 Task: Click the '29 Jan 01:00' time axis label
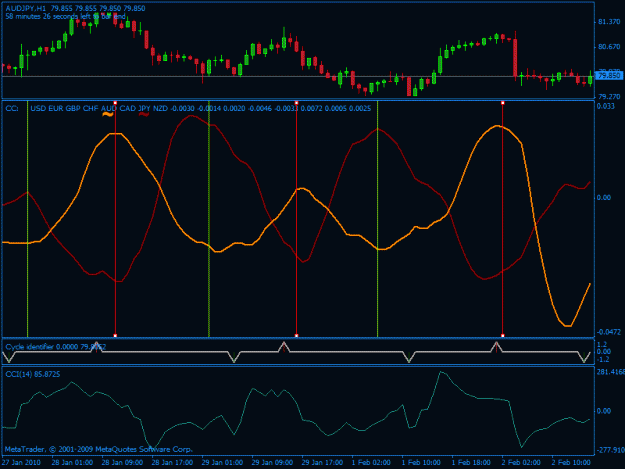click(222, 463)
